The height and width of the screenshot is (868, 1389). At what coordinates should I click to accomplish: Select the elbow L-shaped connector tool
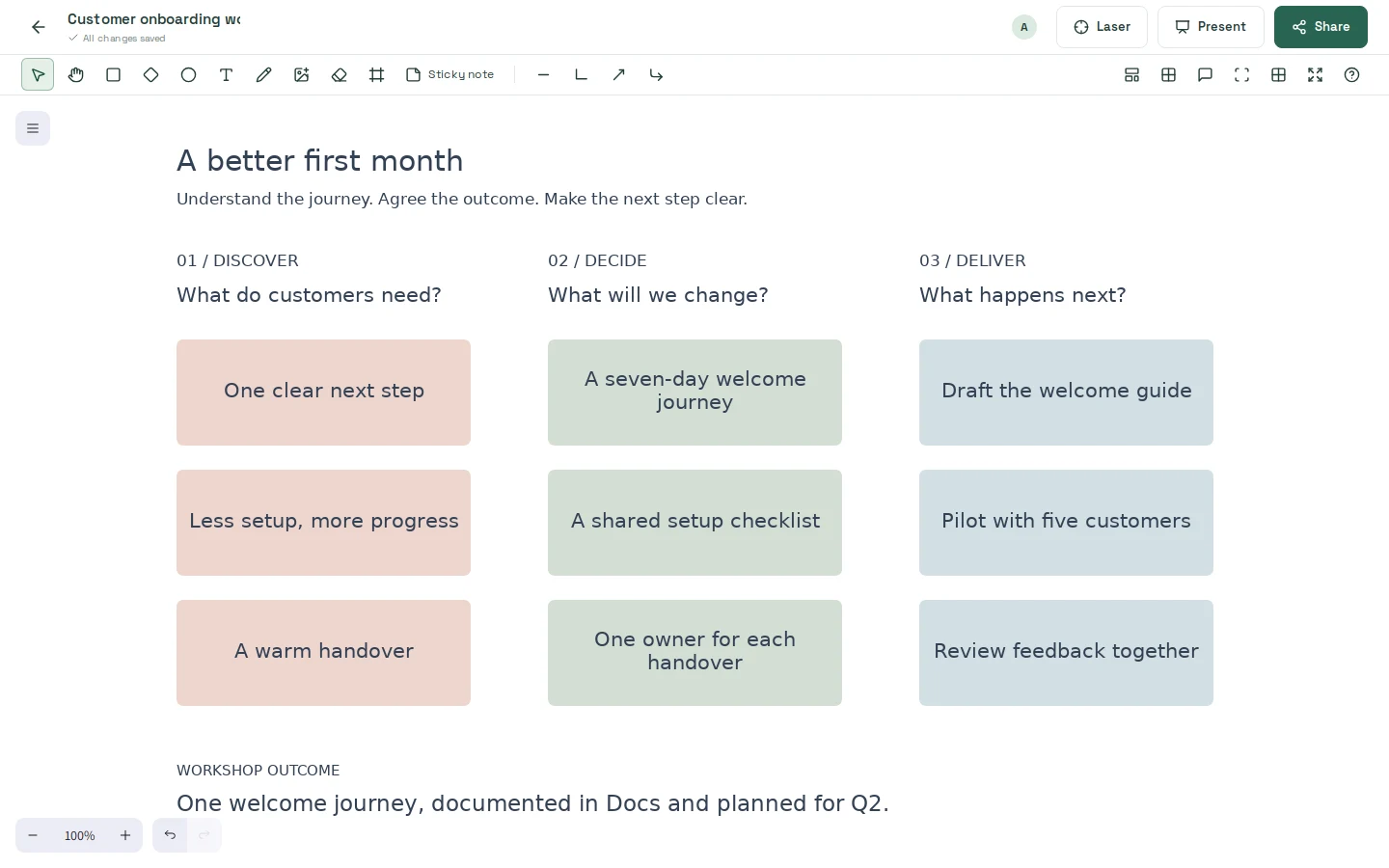581,74
